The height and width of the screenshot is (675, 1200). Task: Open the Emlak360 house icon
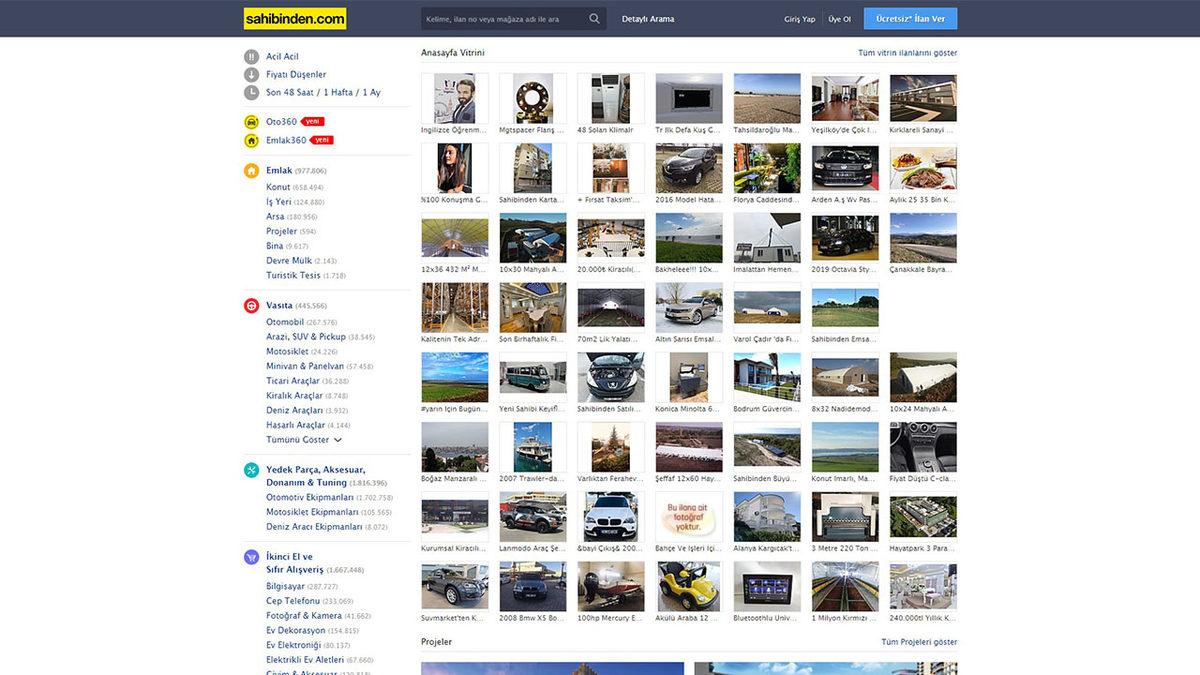tap(251, 141)
